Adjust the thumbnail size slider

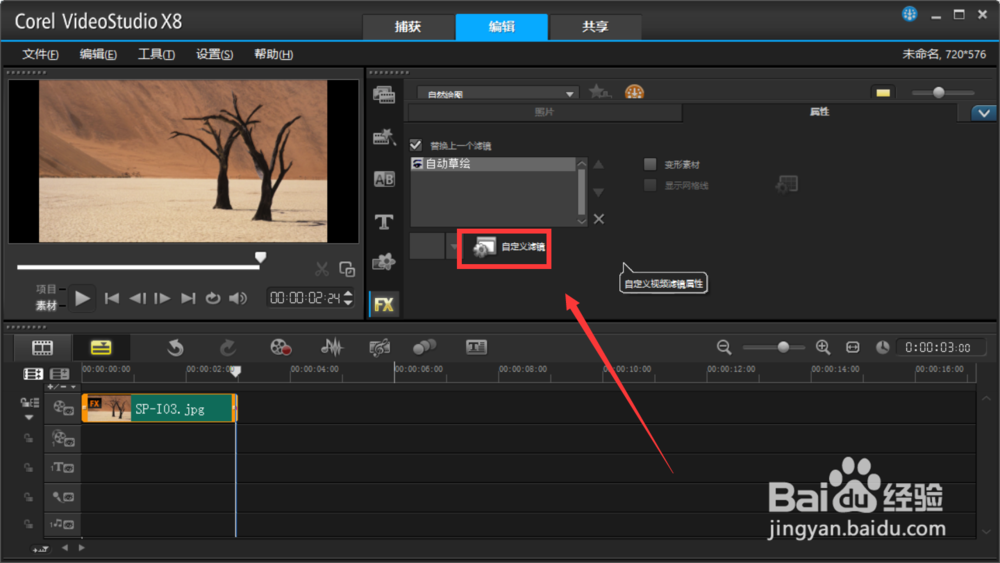pyautogui.click(x=939, y=93)
